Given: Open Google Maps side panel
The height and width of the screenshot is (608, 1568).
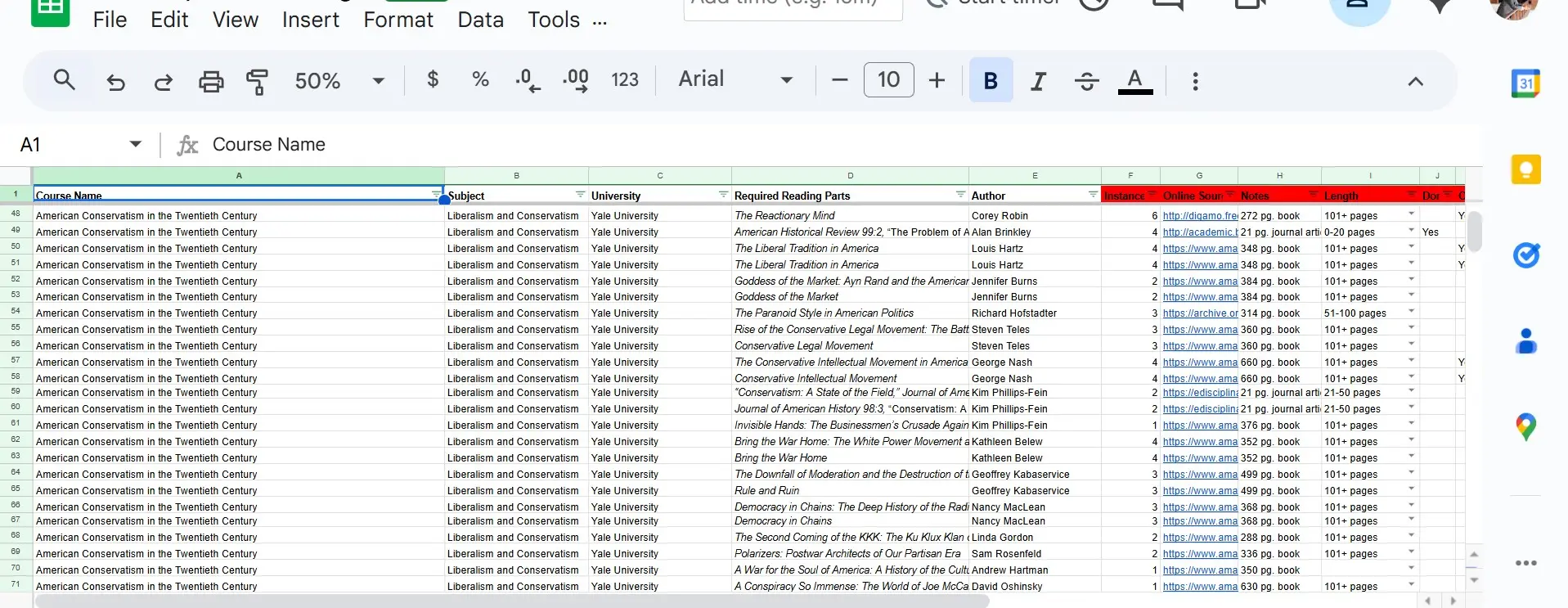Looking at the screenshot, I should (x=1525, y=426).
